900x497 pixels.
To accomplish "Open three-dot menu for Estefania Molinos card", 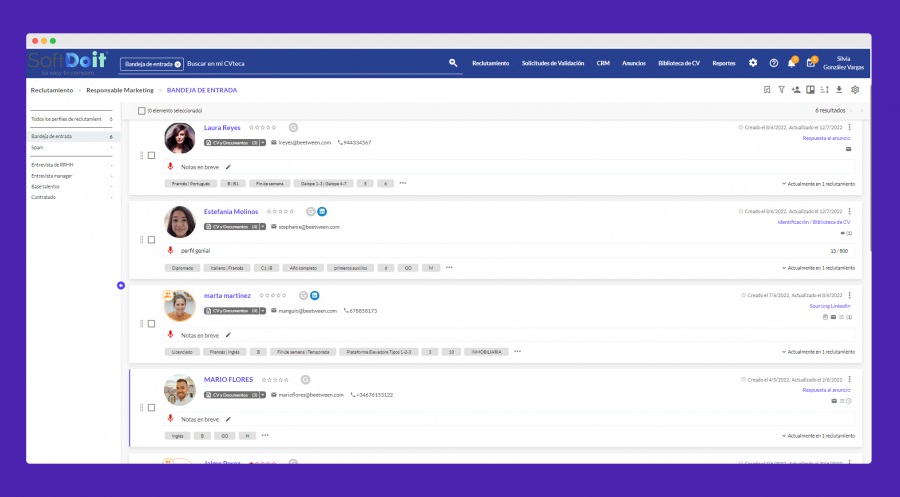I will [x=850, y=211].
